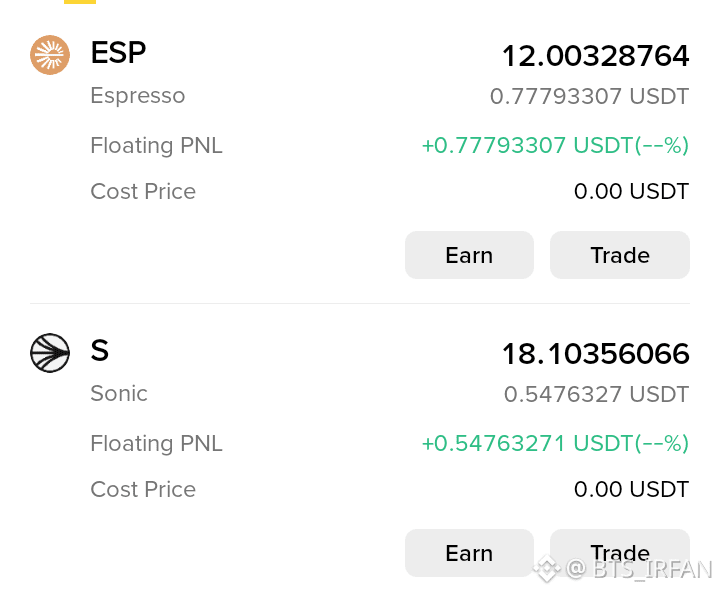This screenshot has height=594, width=720.
Task: Click the Sonic coin name label
Action: (x=119, y=393)
